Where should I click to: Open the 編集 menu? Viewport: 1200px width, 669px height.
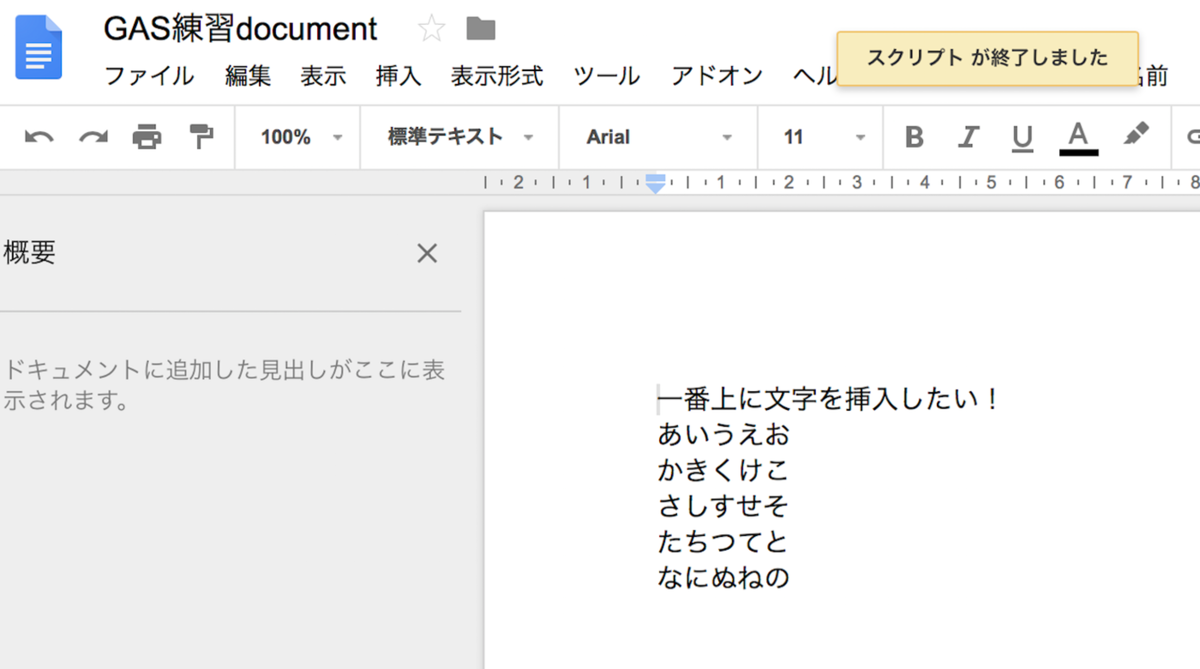248,76
